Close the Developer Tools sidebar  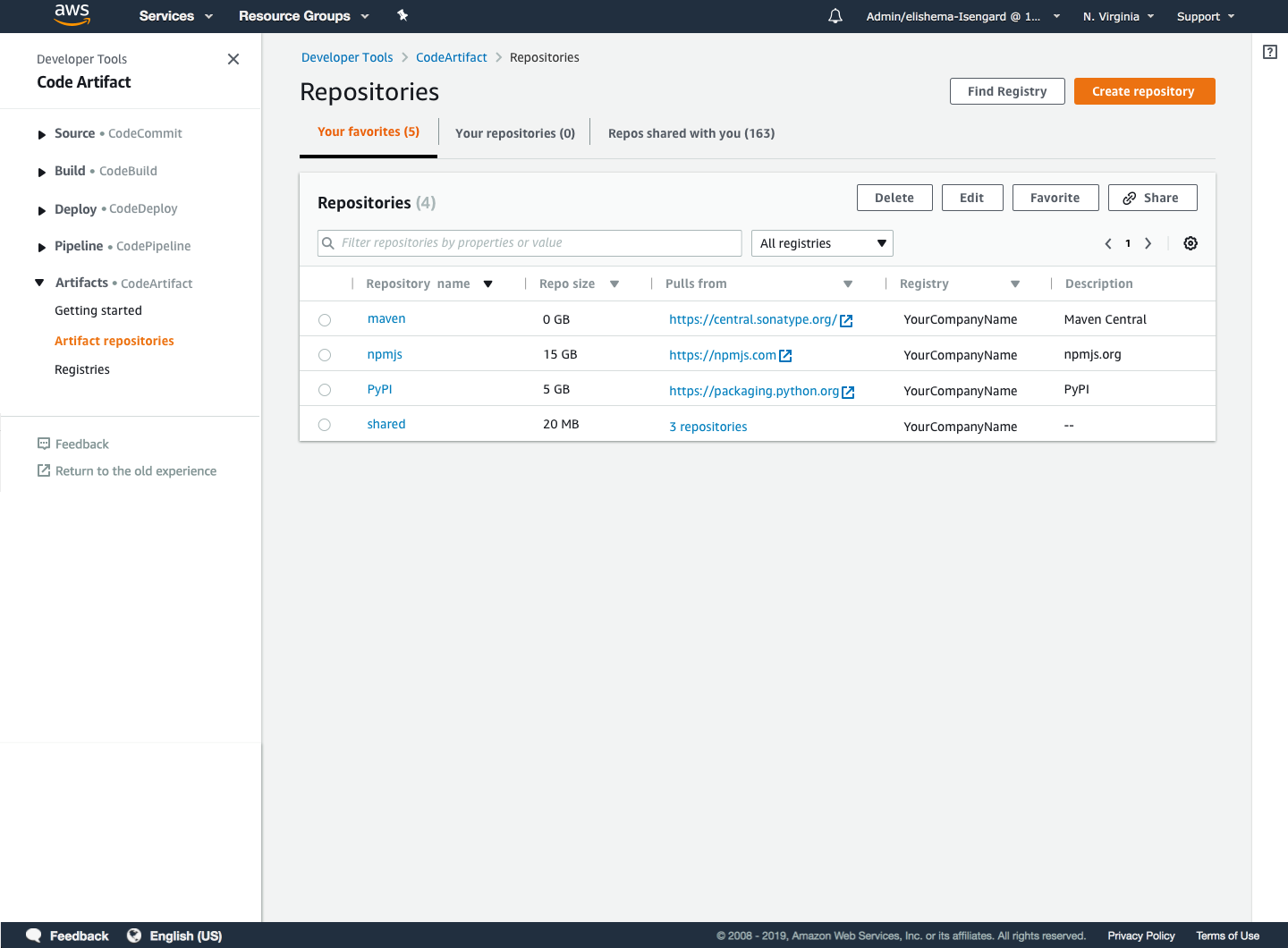click(x=233, y=59)
